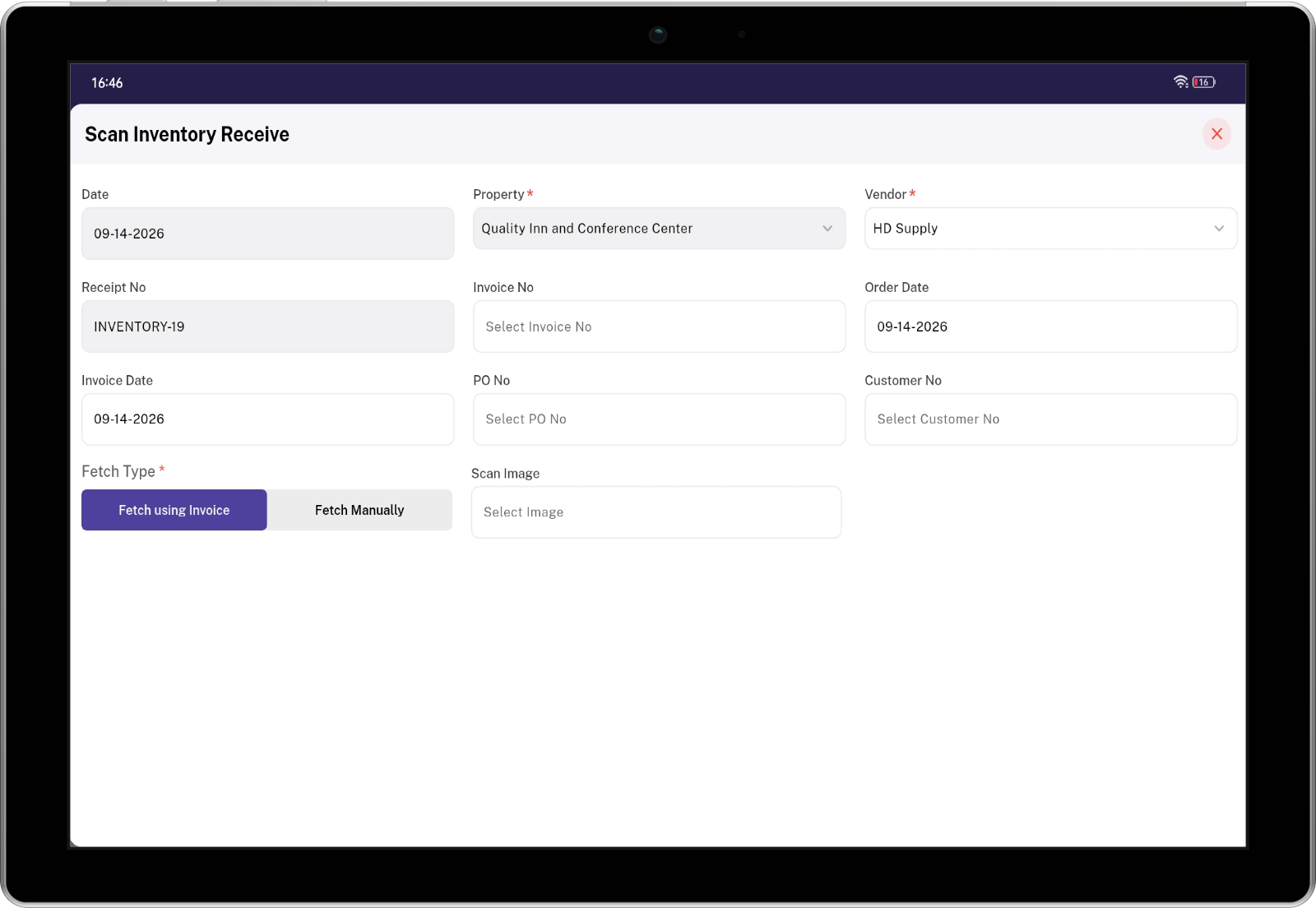Click the Customer No label
Screen dimensions: 1316x908
903,381
